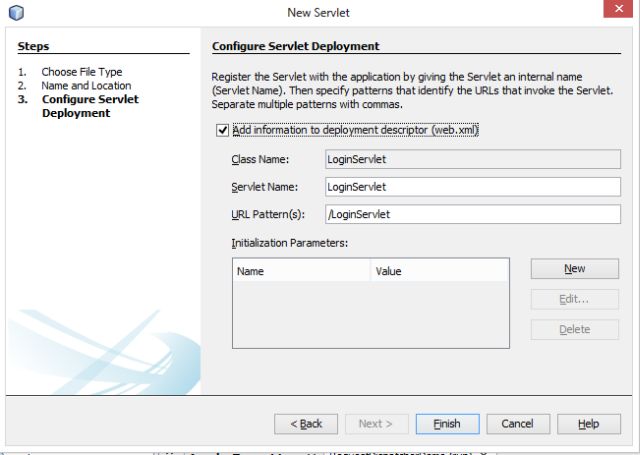
Task: Select the Name and Location step
Action: point(86,86)
